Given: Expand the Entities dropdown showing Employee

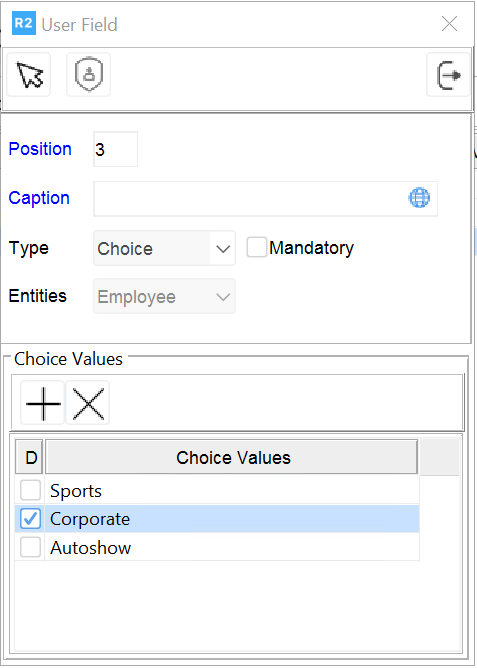Looking at the screenshot, I should (x=164, y=297).
